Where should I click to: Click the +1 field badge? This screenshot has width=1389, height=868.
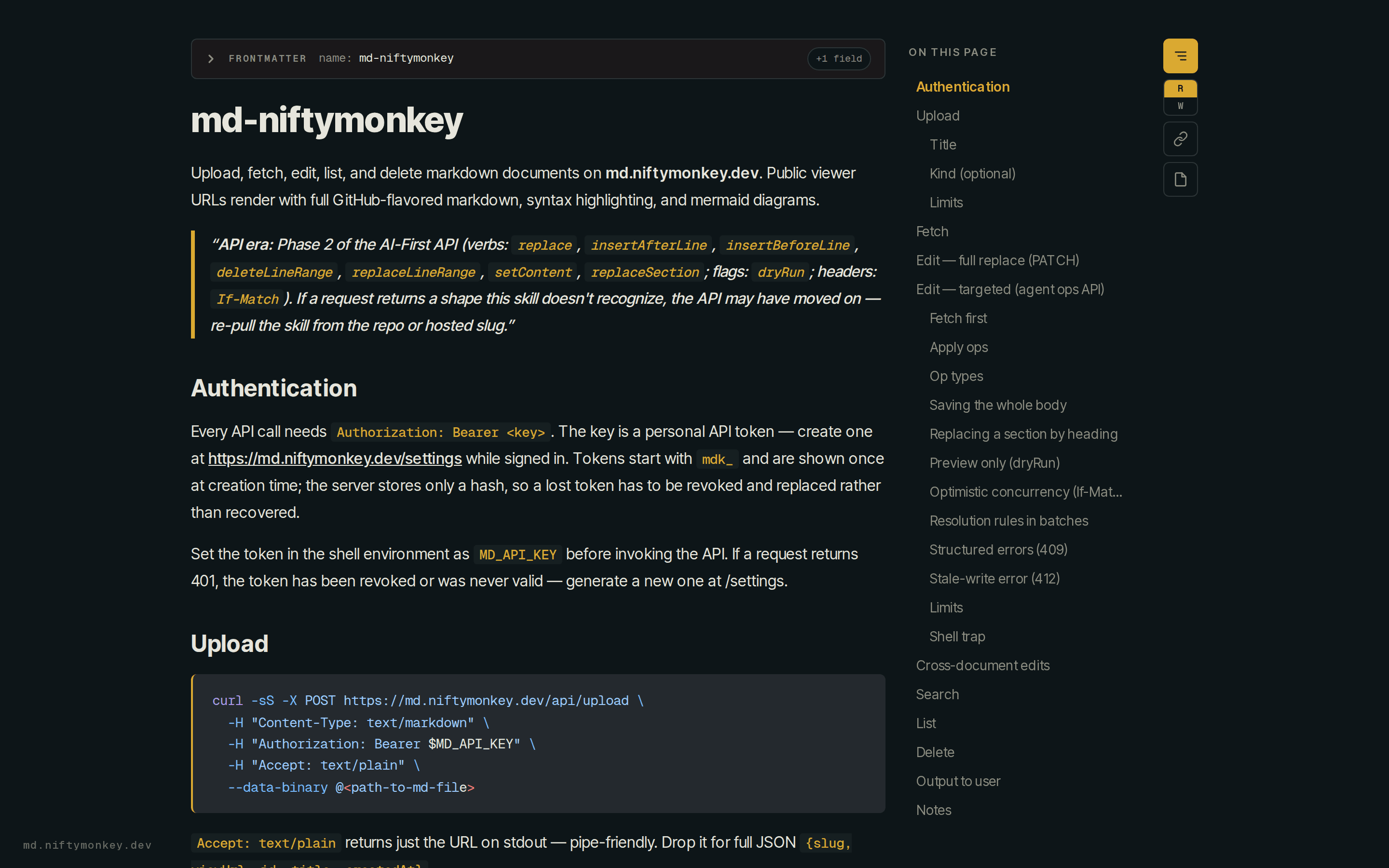839,58
